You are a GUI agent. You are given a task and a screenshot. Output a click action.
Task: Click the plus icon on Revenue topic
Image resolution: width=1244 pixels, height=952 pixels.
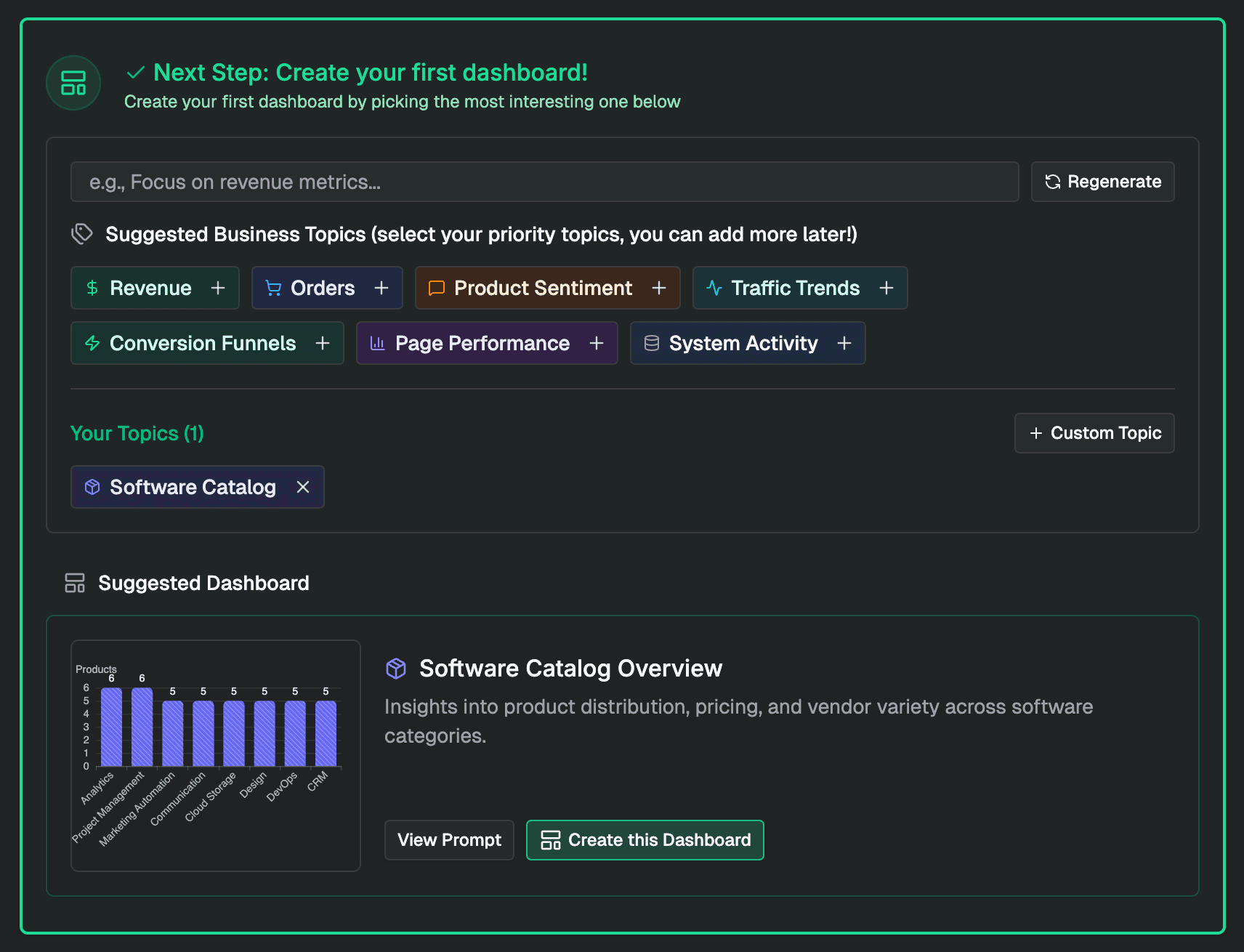point(218,288)
